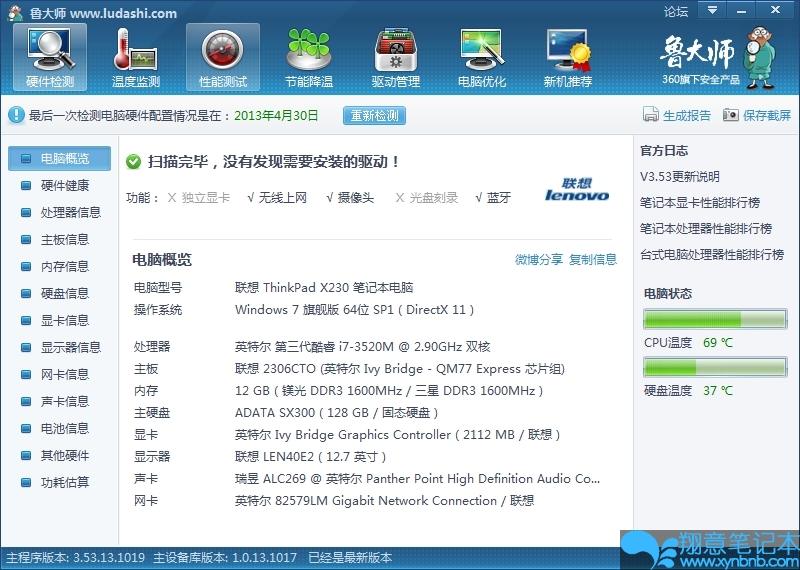800x570 pixels.
Task: Open the title bar dropdown menu arrow
Action: (712, 10)
